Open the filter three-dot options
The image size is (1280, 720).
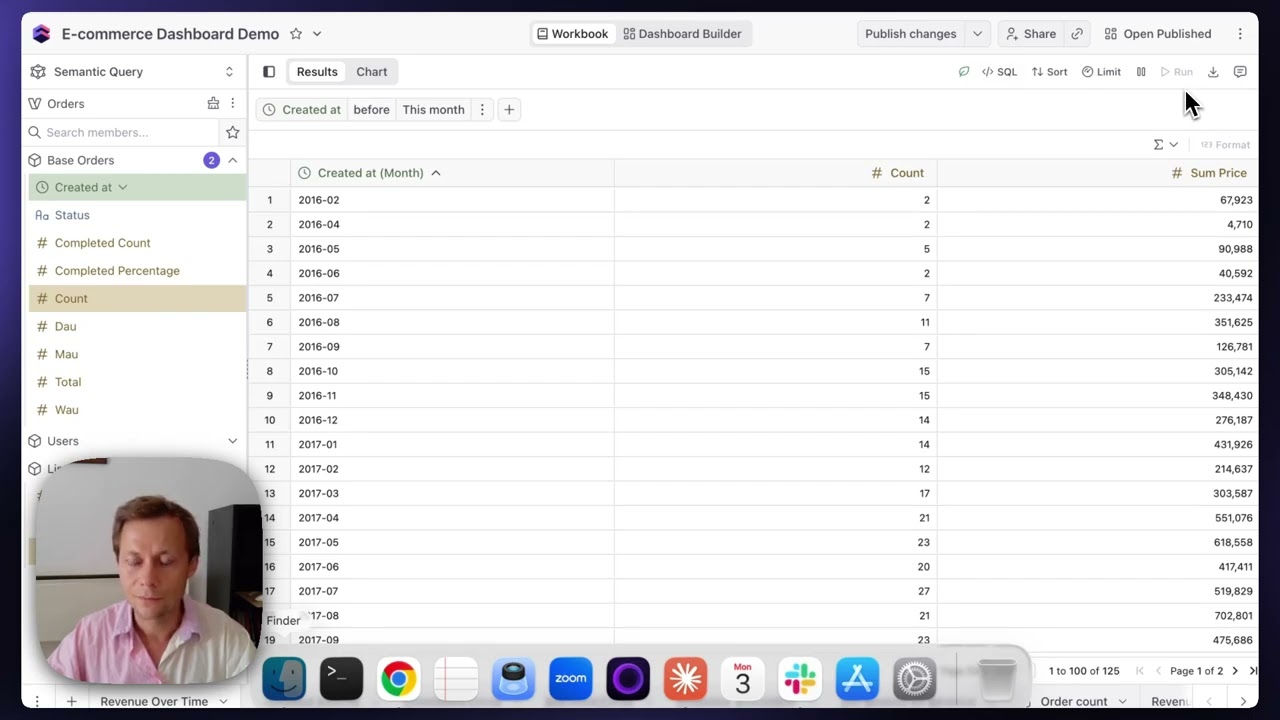[x=482, y=110]
